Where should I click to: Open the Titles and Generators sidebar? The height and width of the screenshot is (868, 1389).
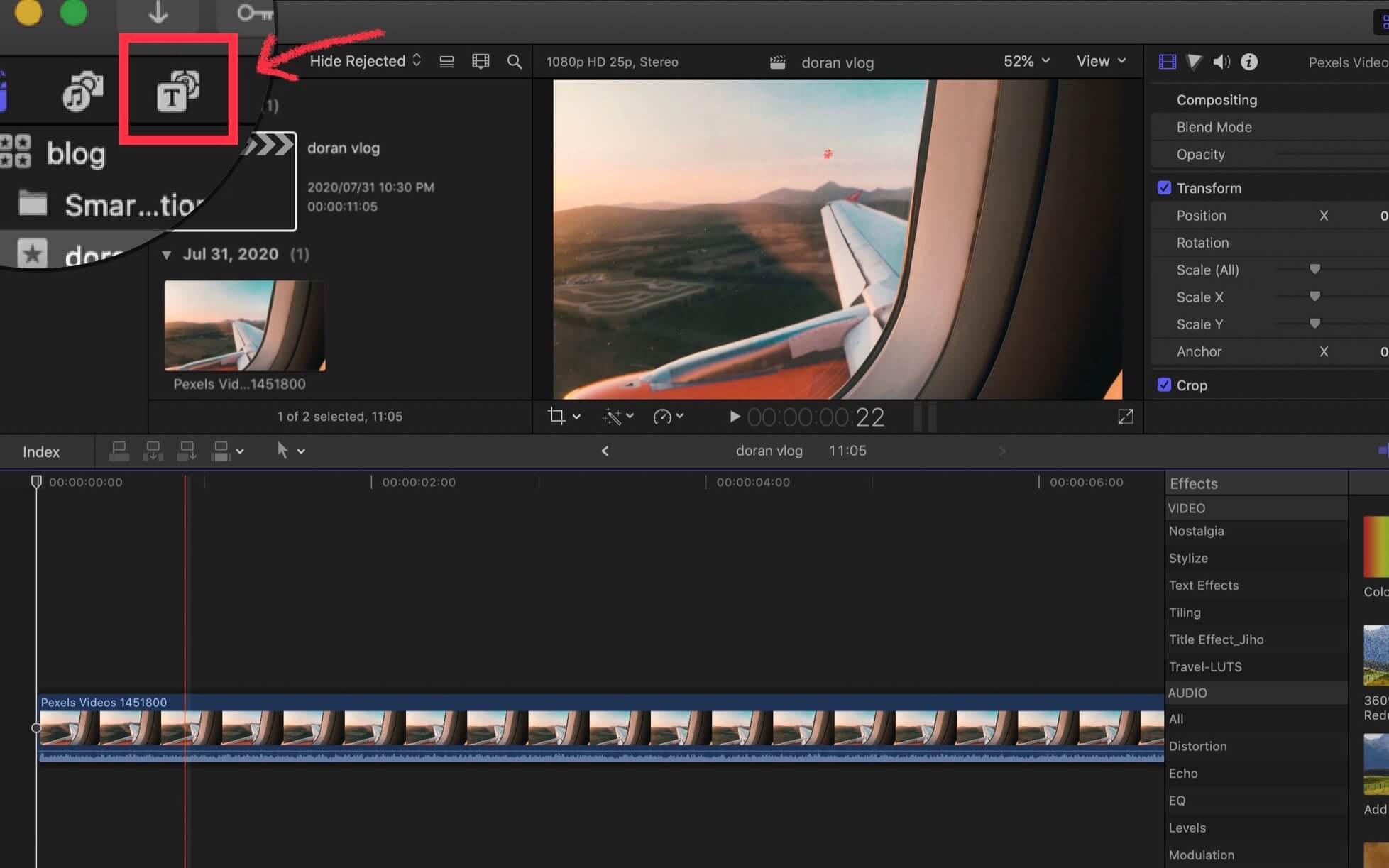pyautogui.click(x=177, y=92)
